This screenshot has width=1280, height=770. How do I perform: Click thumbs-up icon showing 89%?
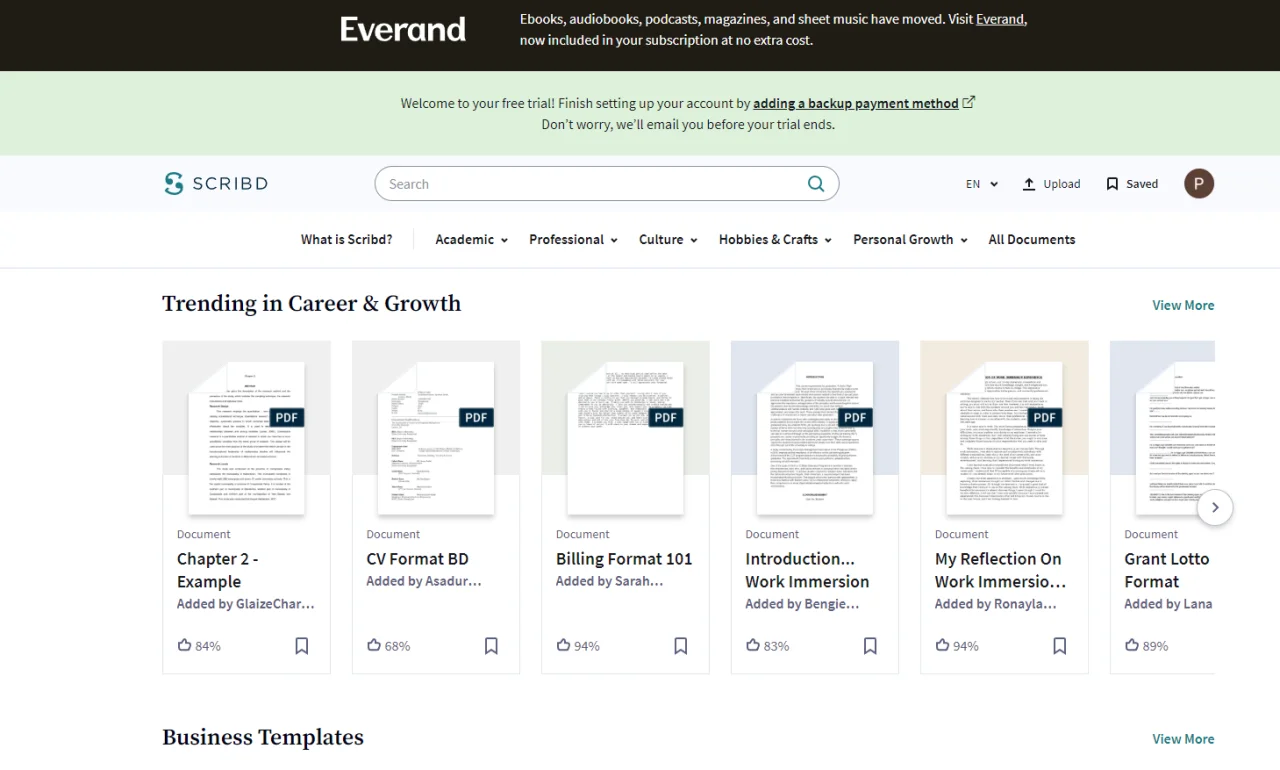1132,645
